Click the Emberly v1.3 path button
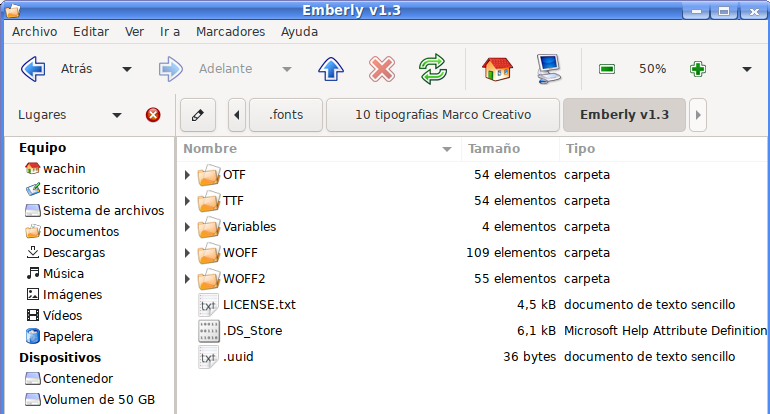The width and height of the screenshot is (770, 414). point(624,115)
